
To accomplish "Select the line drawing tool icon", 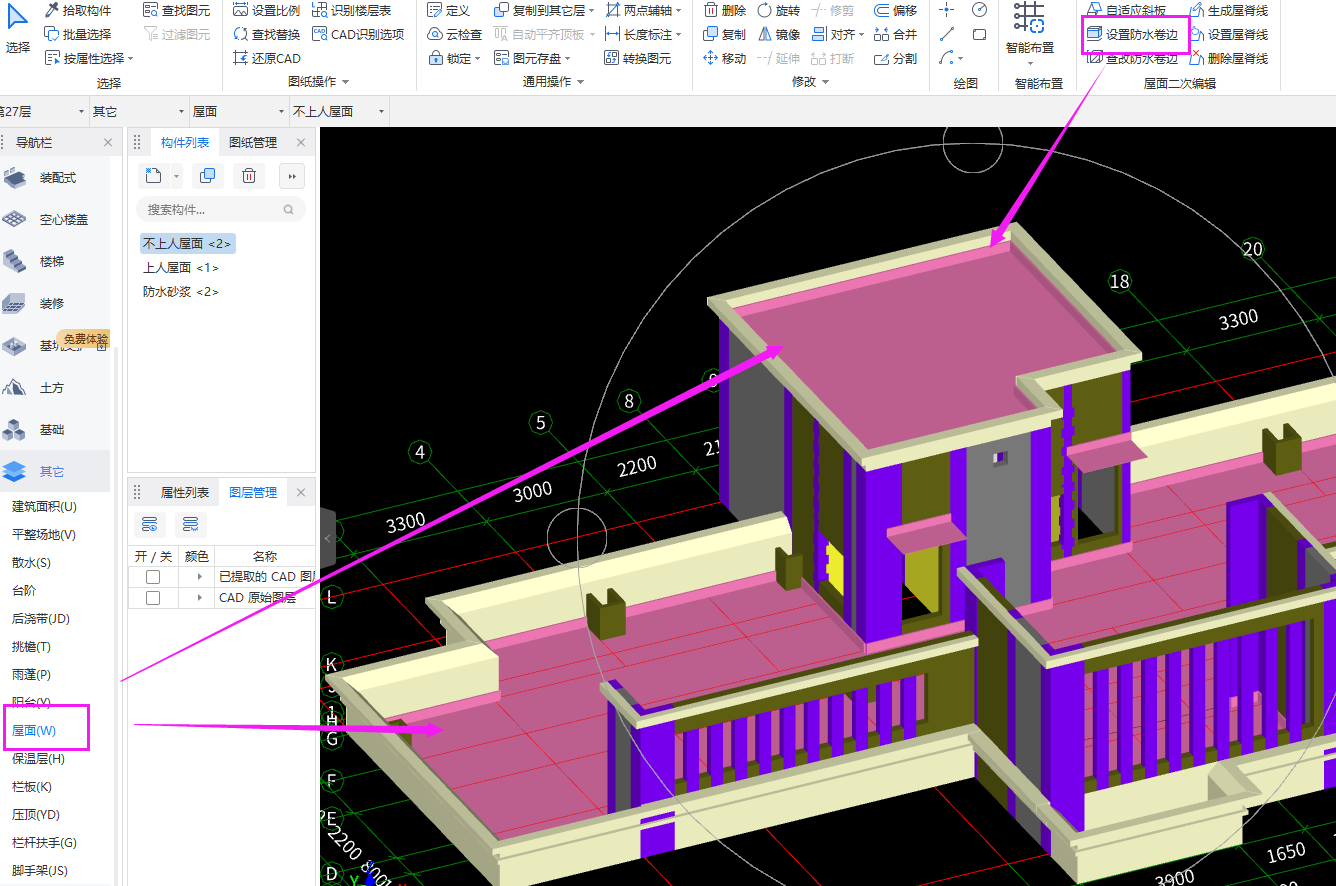I will (947, 34).
